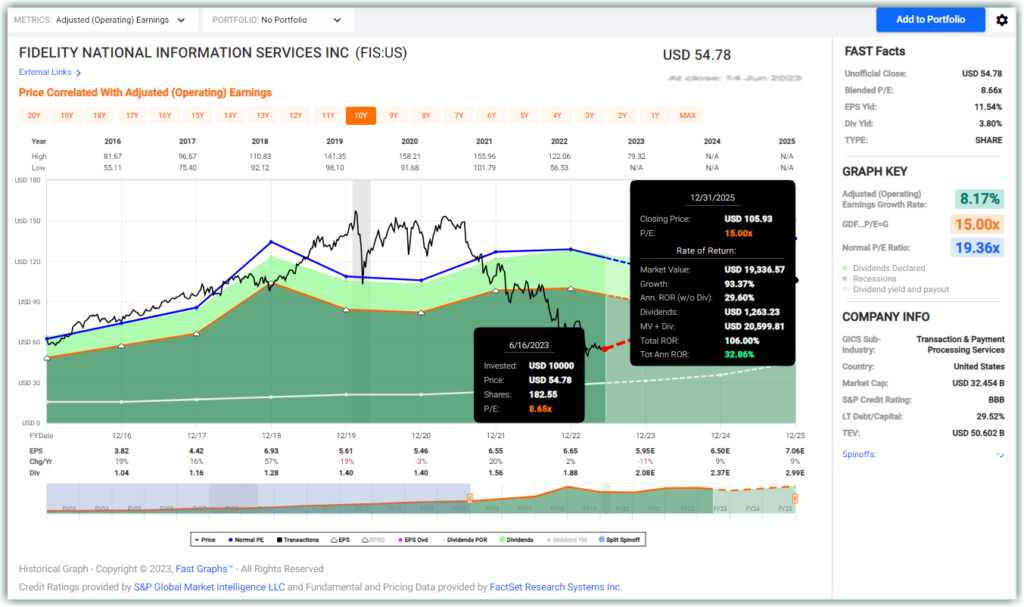Click the 2020 high value 158.21
This screenshot has height=607, width=1024.
pos(409,157)
